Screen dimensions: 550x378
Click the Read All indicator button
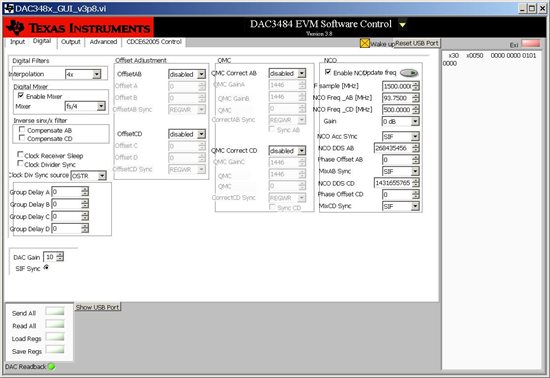click(55, 324)
